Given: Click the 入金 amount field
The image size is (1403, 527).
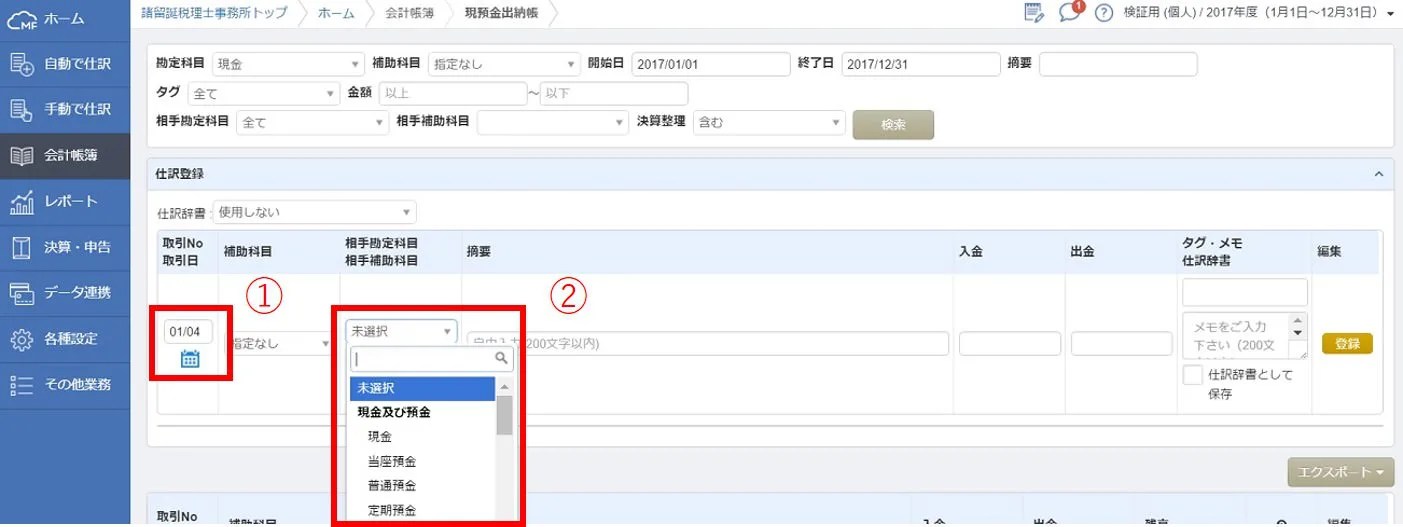Looking at the screenshot, I should pos(1009,344).
